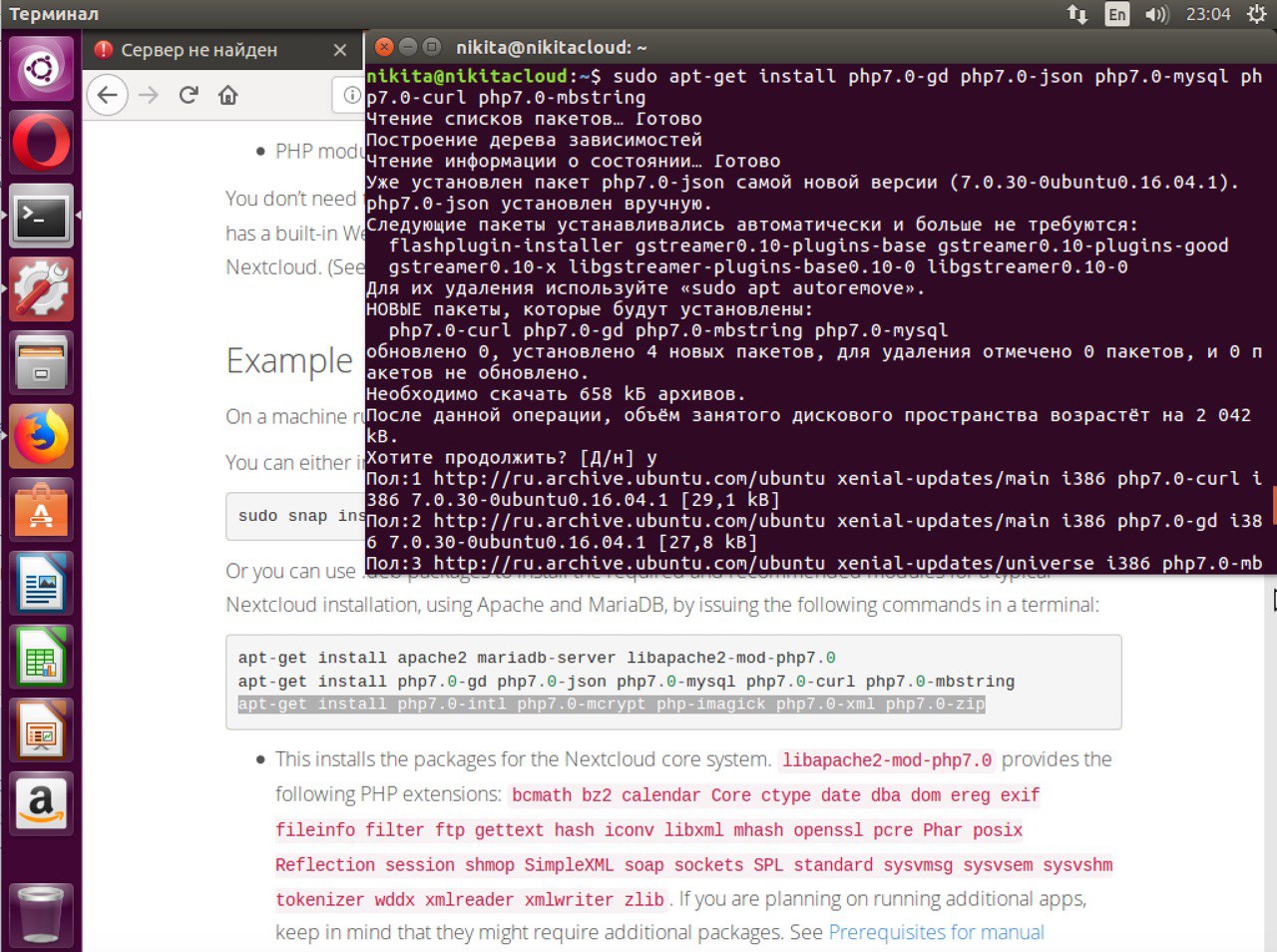Open 'Prerequisites for manual' link
This screenshot has width=1277, height=952.
click(936, 932)
